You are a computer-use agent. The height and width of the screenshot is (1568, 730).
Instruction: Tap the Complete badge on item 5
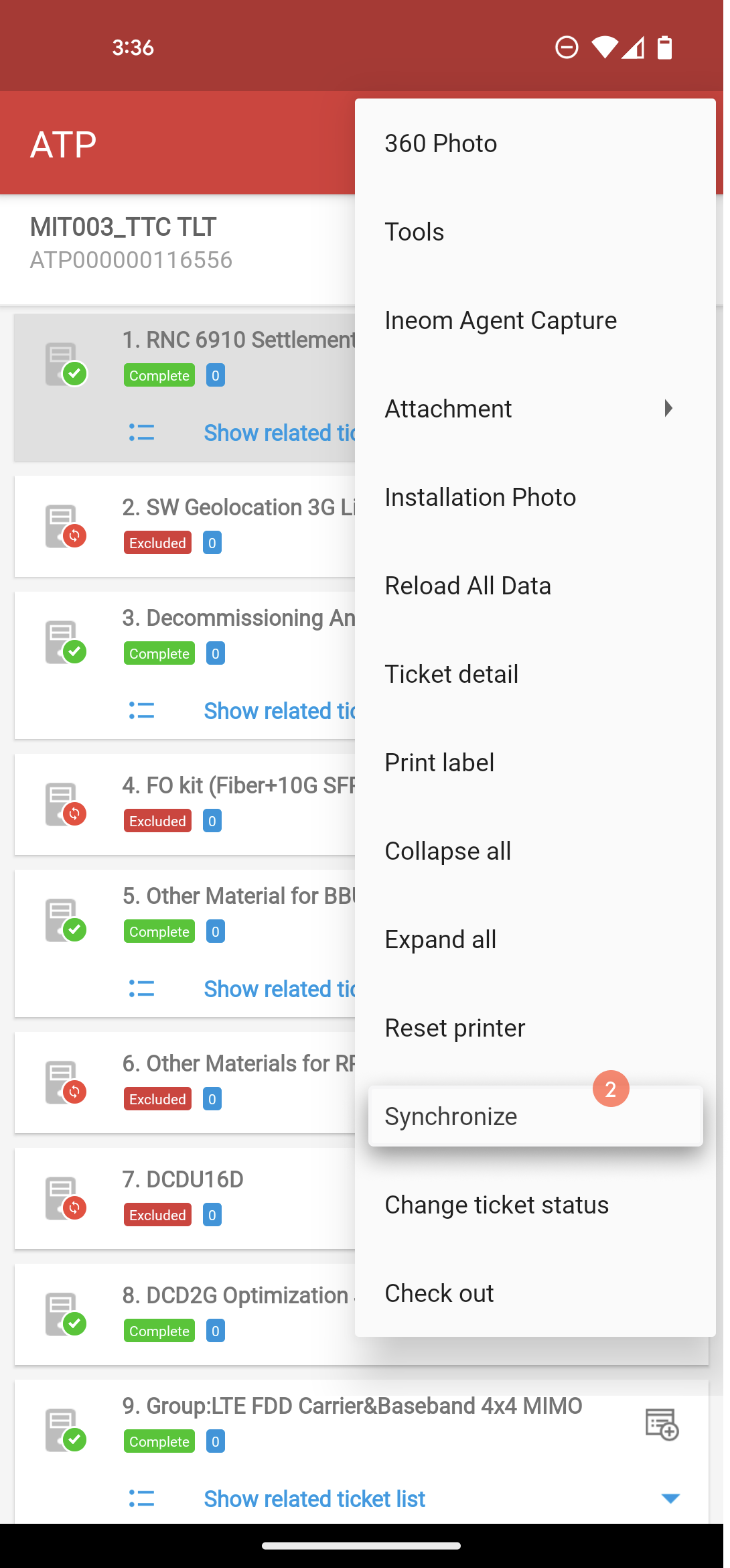pyautogui.click(x=159, y=931)
